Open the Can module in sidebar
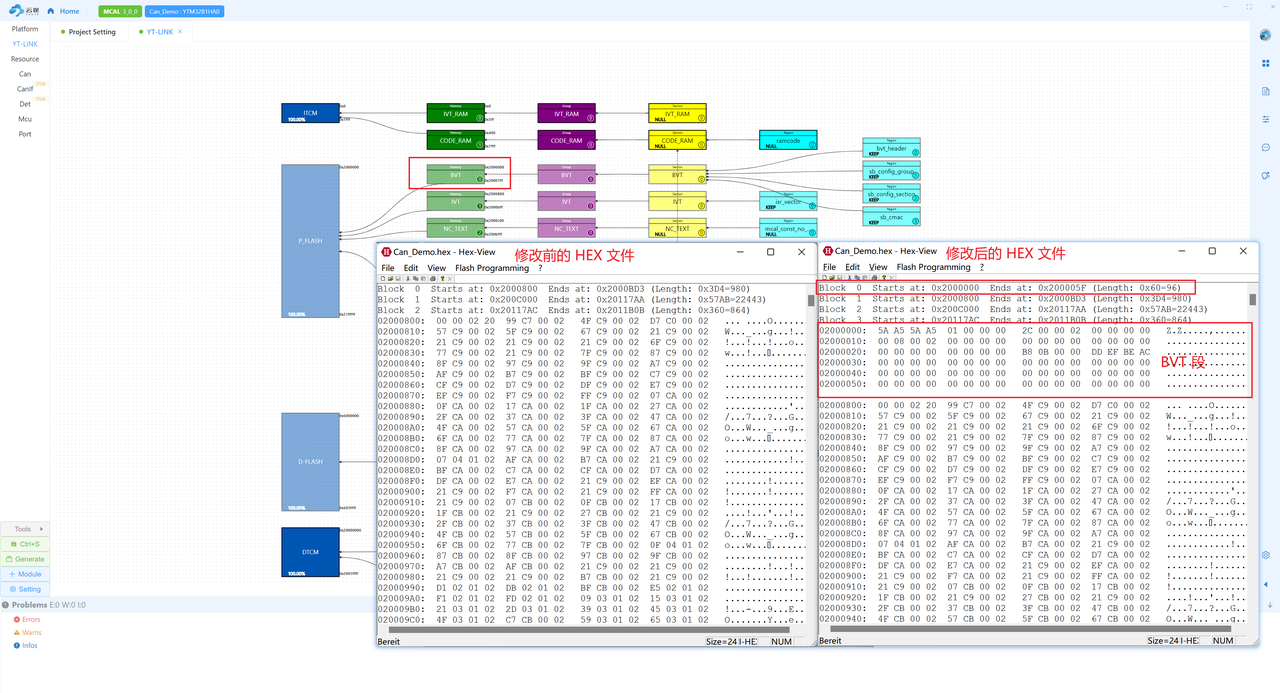This screenshot has width=1280, height=693. pyautogui.click(x=25, y=74)
